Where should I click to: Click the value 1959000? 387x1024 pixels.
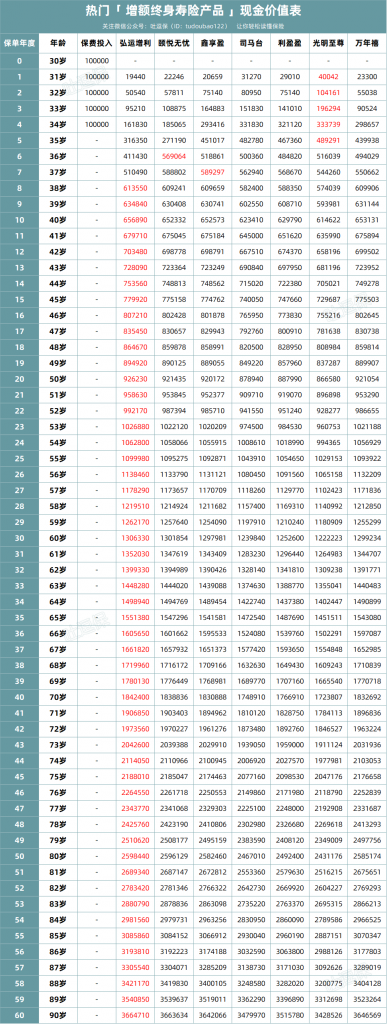point(288,744)
